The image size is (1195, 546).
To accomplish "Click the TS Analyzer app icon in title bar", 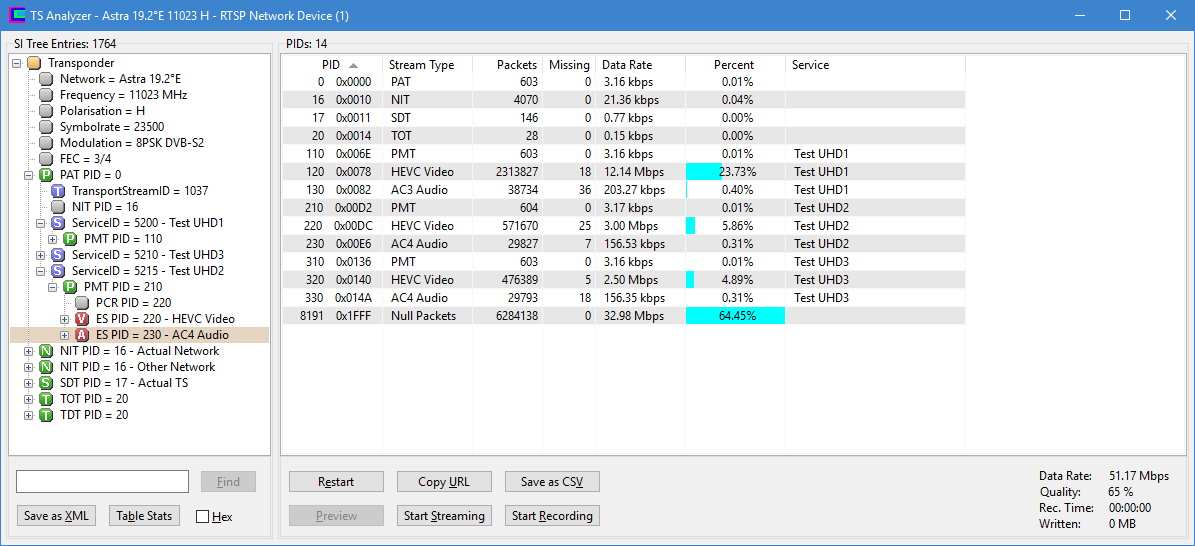I will [x=16, y=15].
